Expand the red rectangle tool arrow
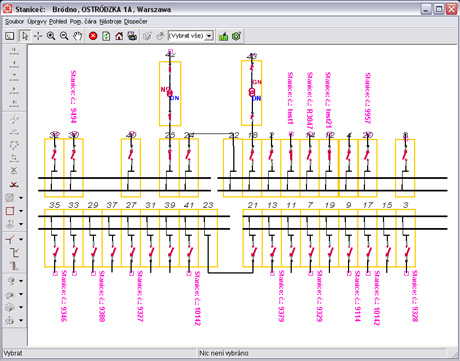This screenshot has height=361, width=460. click(21, 211)
